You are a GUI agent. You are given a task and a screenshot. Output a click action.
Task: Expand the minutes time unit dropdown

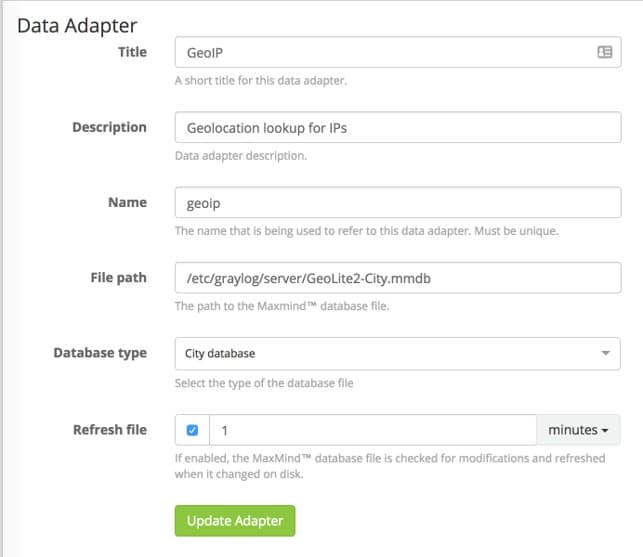coord(579,430)
